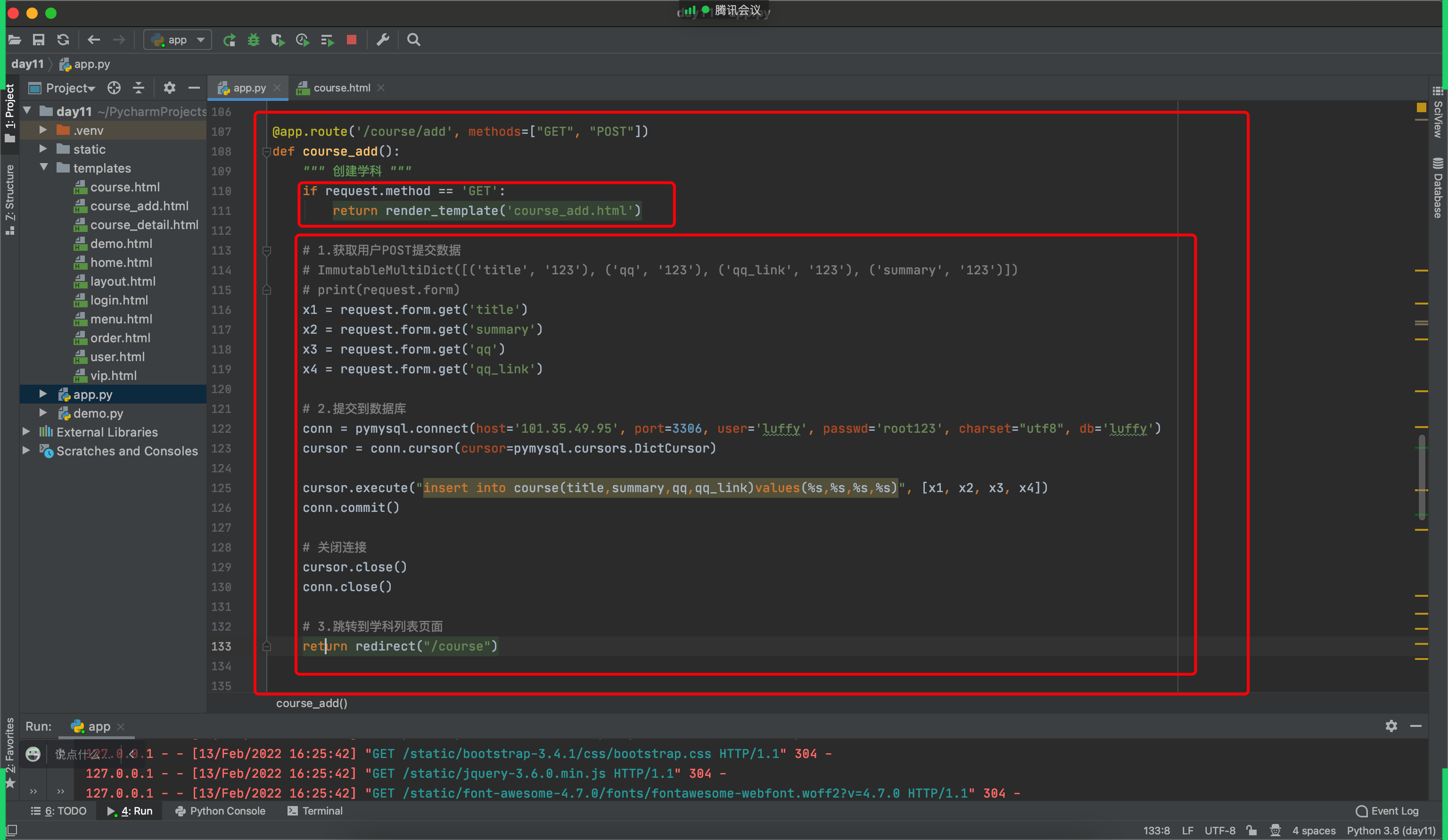Expand Scratches and Consoles node

coord(26,451)
